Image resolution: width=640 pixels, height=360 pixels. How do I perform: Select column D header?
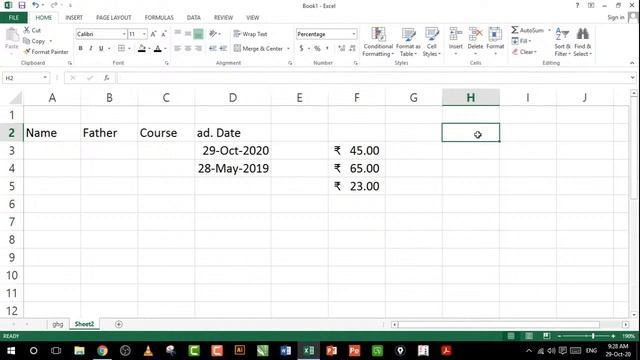[x=233, y=98]
